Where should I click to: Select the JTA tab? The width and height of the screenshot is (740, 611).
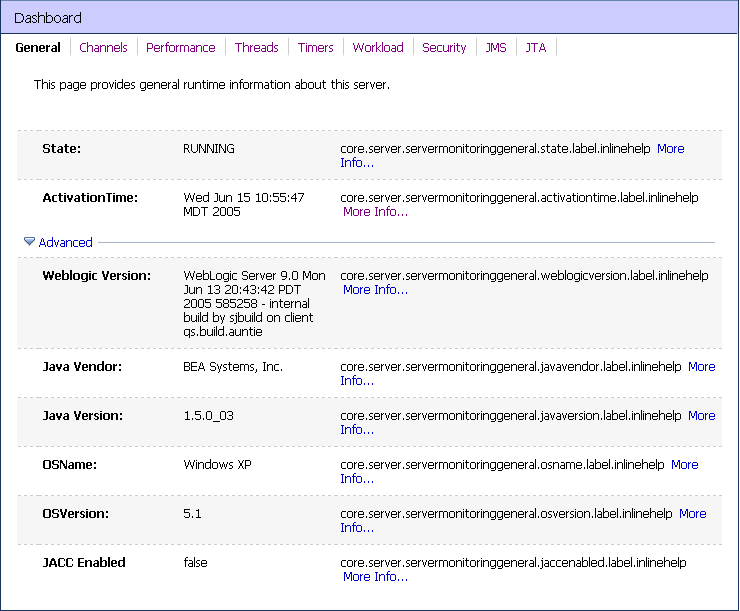tap(536, 48)
